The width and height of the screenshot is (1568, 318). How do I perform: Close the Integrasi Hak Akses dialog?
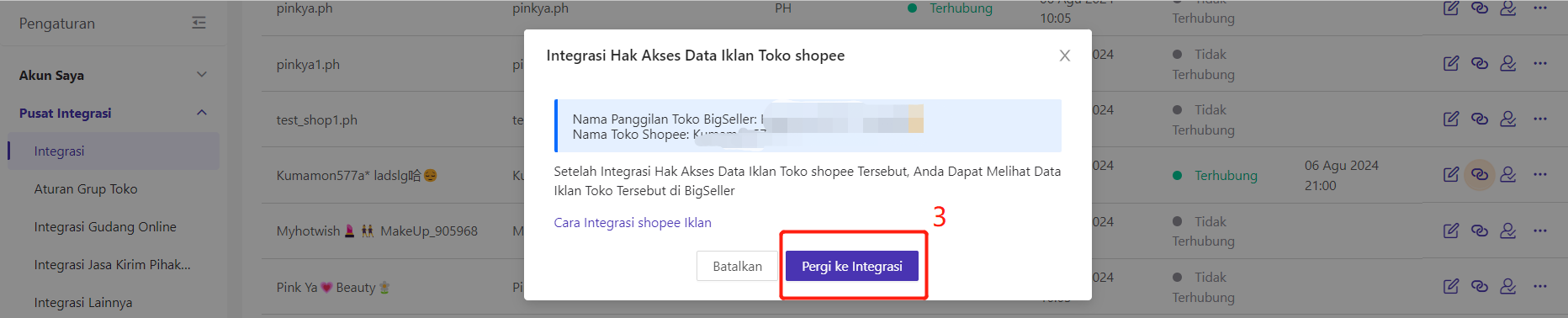point(1065,56)
